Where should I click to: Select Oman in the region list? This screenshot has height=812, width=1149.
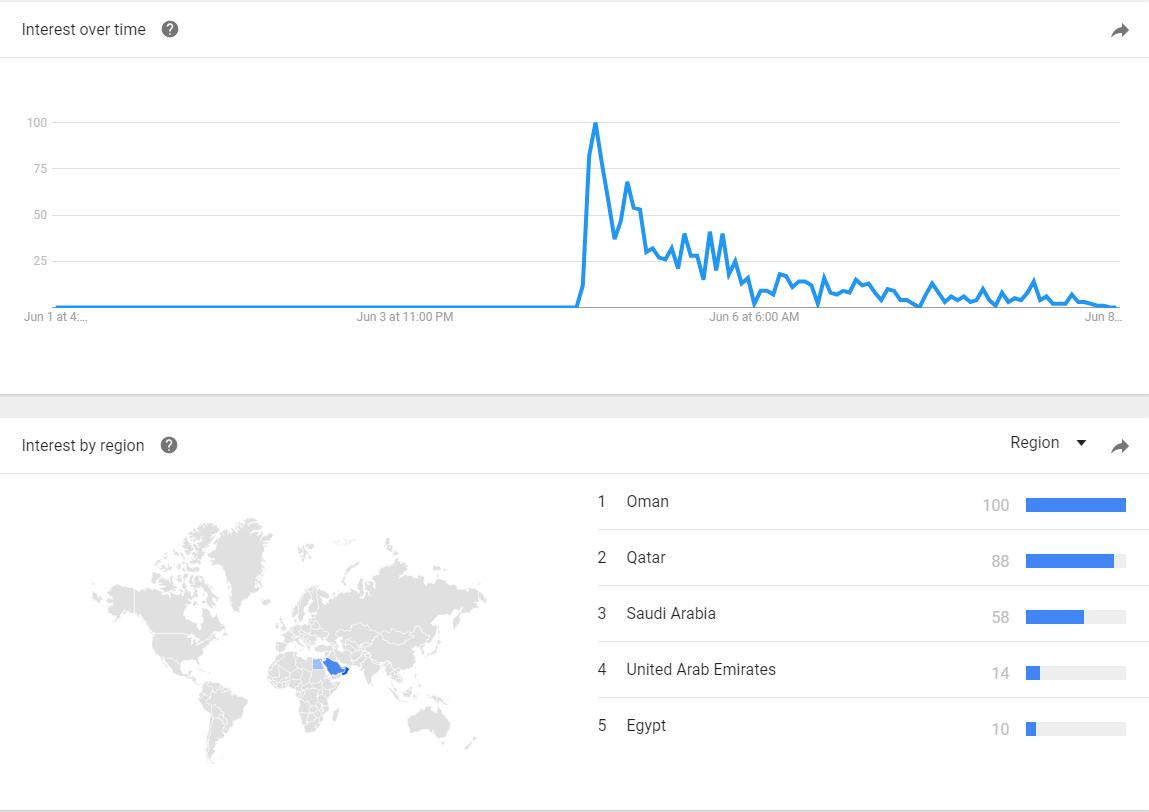(647, 502)
